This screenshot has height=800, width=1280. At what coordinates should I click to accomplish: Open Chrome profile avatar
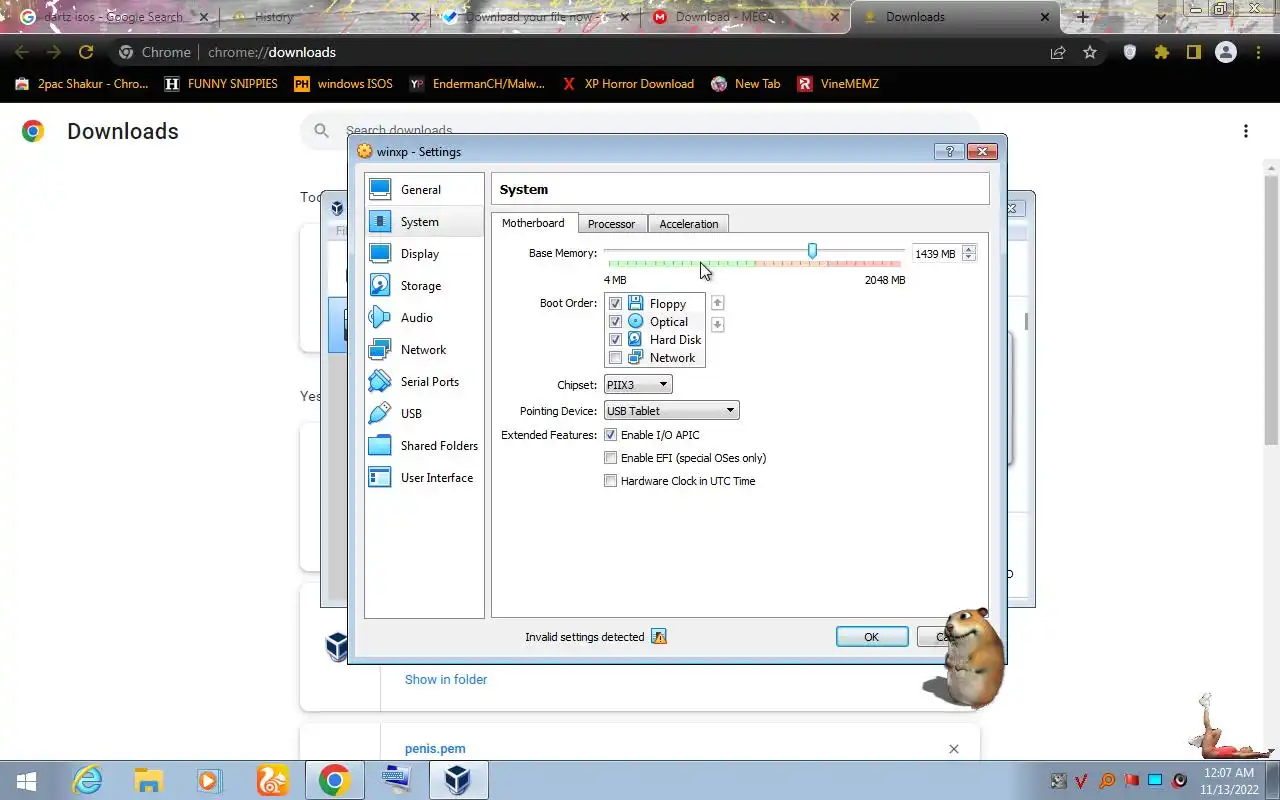pos(1226,52)
